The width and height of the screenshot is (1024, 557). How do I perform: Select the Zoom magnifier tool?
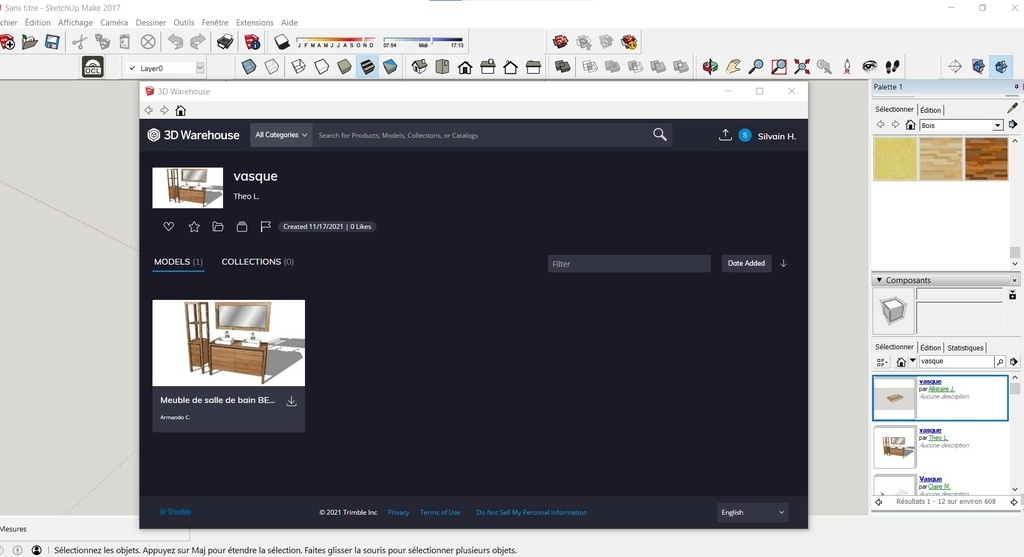point(756,67)
